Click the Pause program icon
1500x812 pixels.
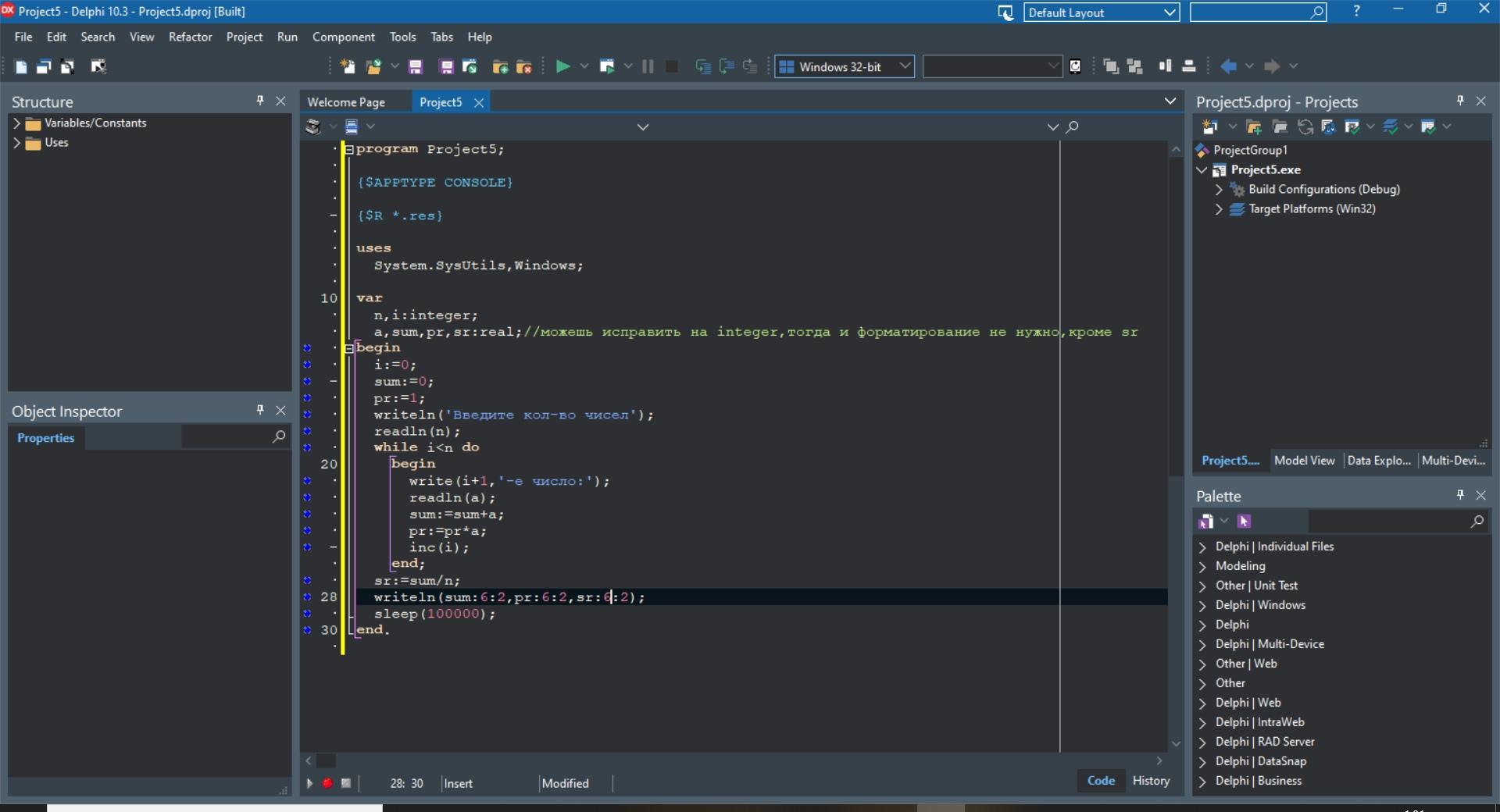tap(648, 66)
